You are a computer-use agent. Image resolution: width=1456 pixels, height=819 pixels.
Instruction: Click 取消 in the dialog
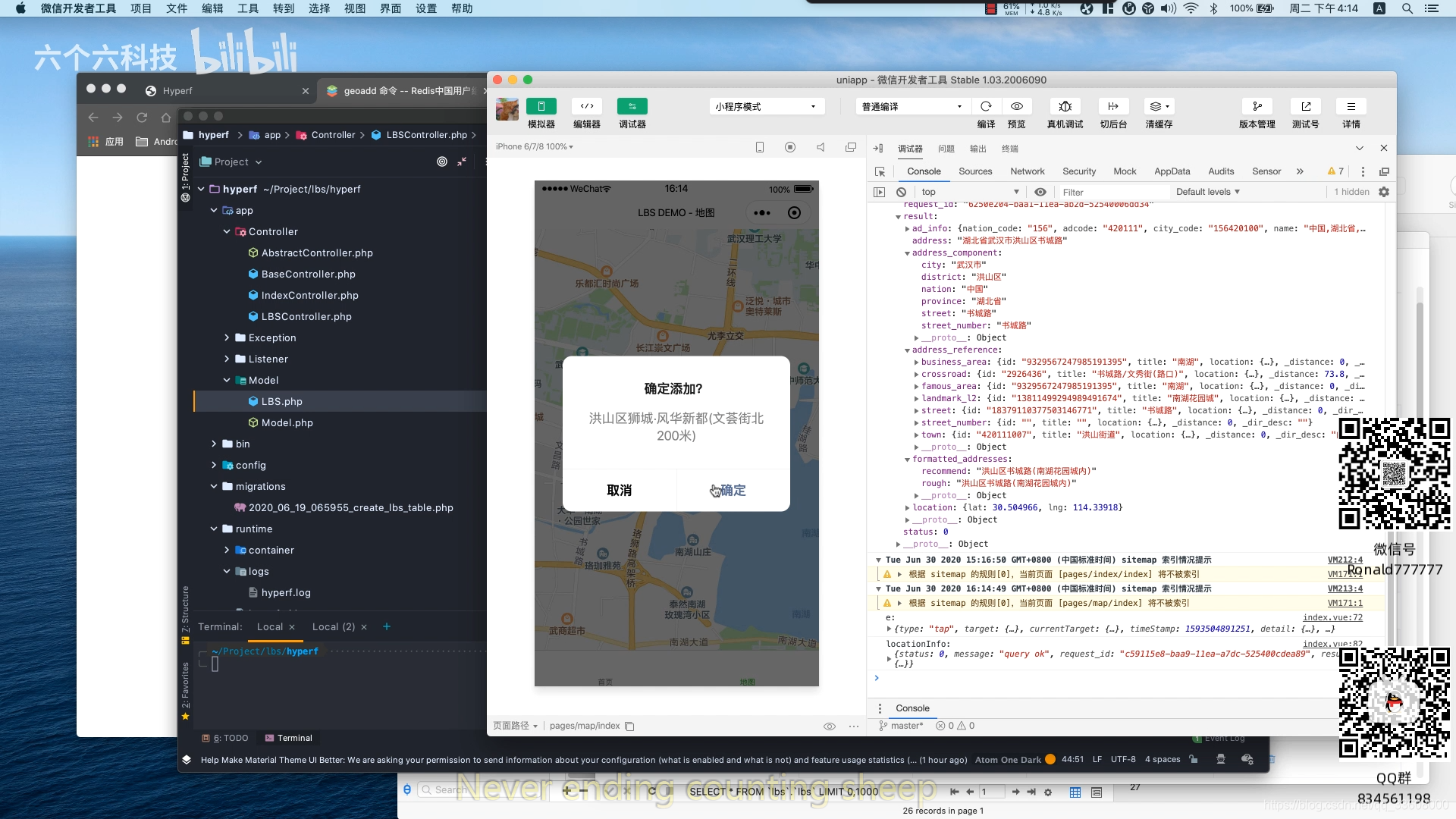pos(620,490)
